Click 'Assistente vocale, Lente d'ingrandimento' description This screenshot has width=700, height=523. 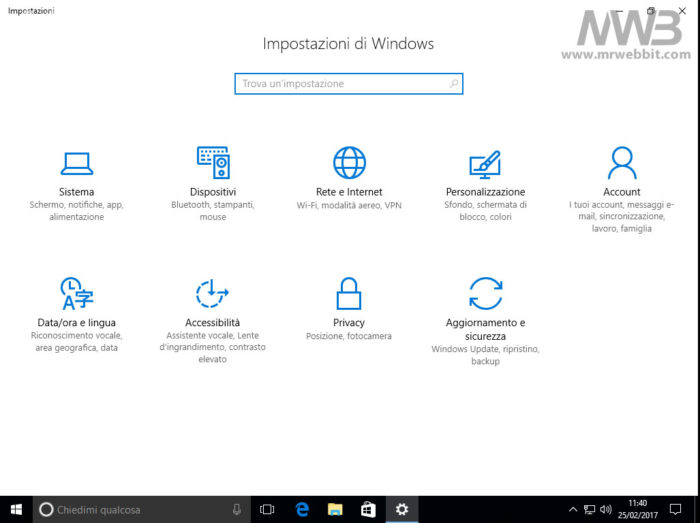coord(212,347)
